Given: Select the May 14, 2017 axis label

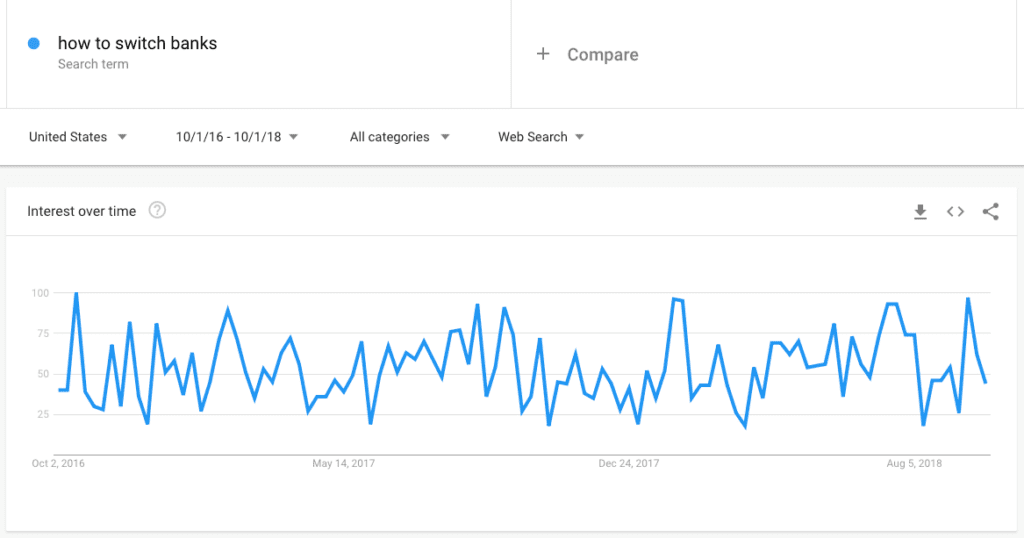Looking at the screenshot, I should click(344, 464).
